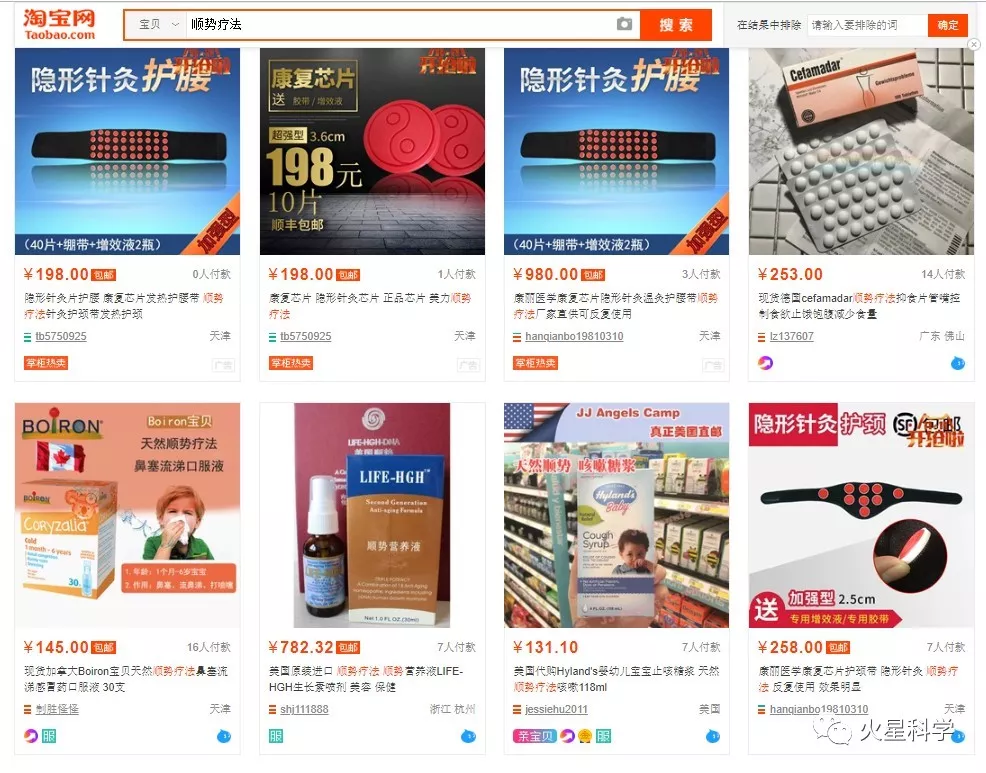Close the exclusion filter panel

pos(973,45)
